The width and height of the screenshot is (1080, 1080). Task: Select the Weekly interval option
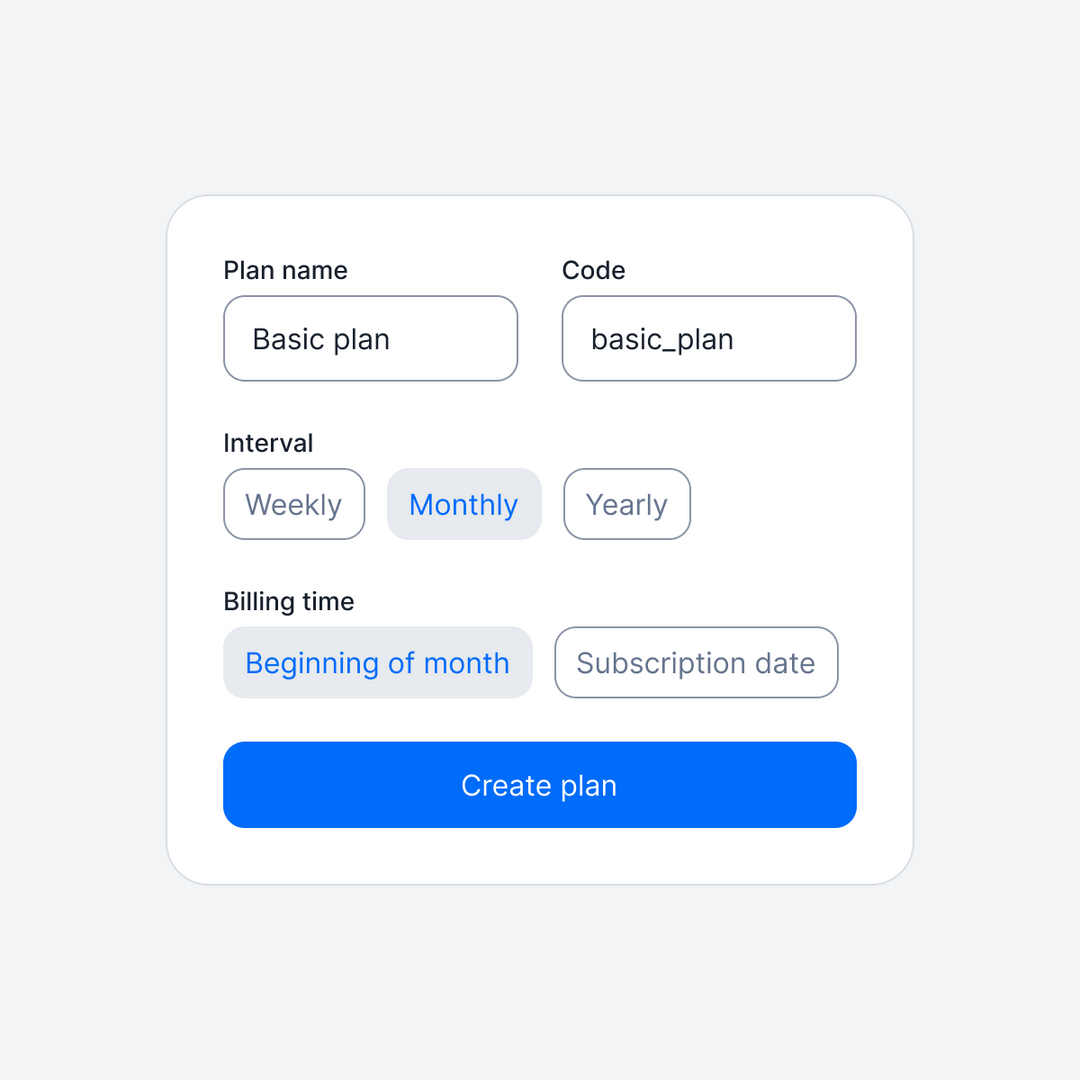294,504
